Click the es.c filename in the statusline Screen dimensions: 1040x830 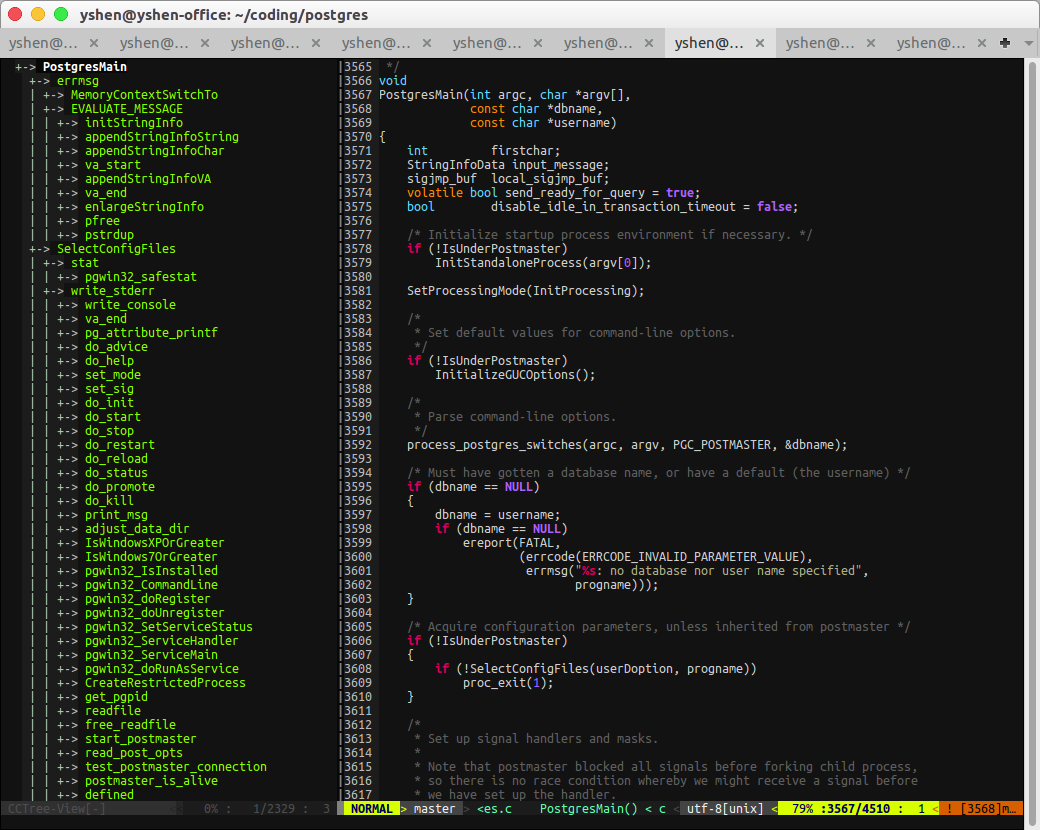pyautogui.click(x=498, y=808)
